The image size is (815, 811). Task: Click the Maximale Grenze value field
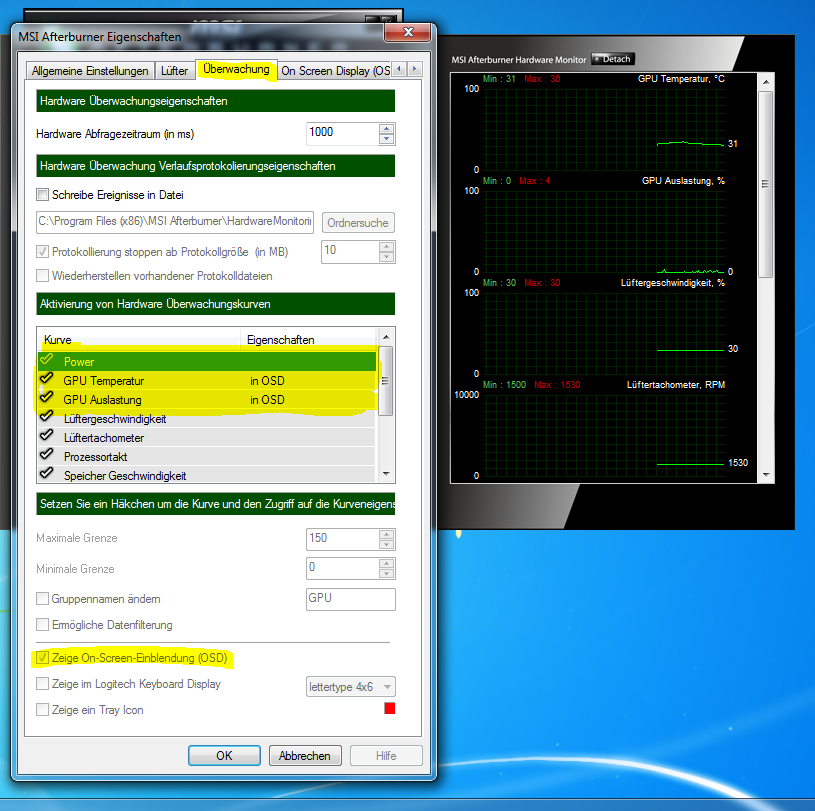click(x=343, y=539)
